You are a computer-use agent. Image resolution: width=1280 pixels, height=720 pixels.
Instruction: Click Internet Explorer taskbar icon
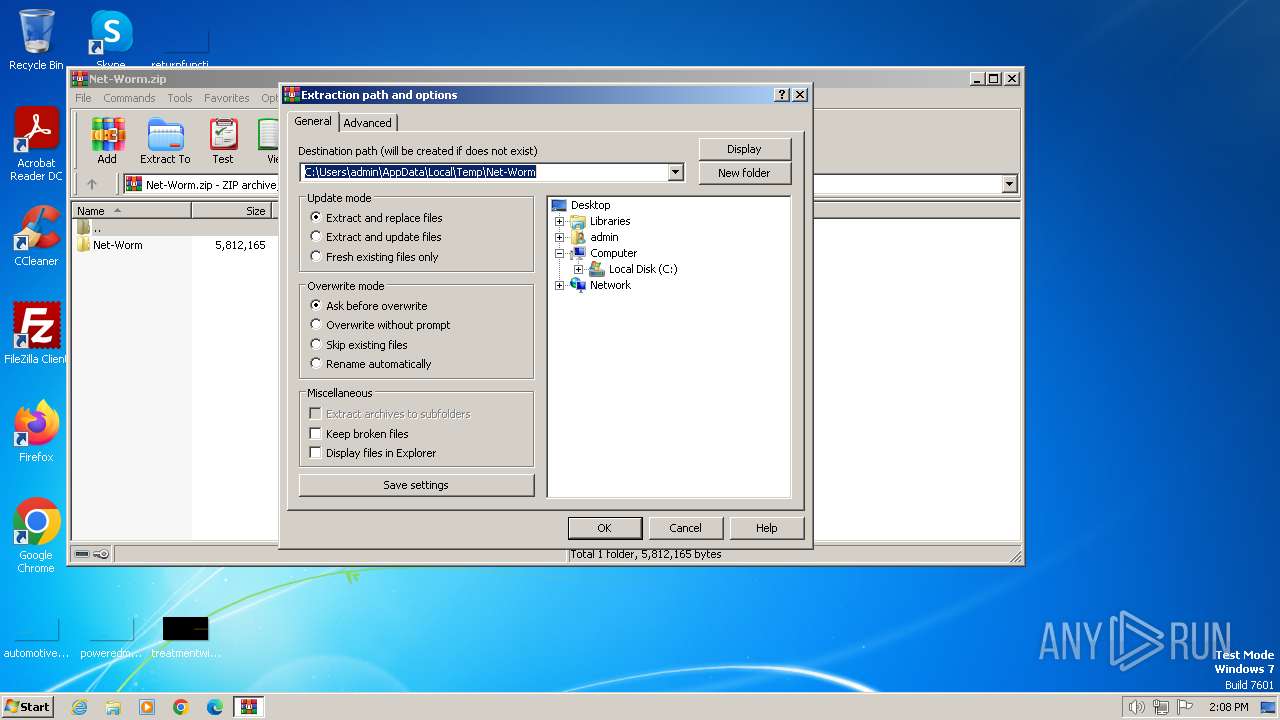[79, 707]
